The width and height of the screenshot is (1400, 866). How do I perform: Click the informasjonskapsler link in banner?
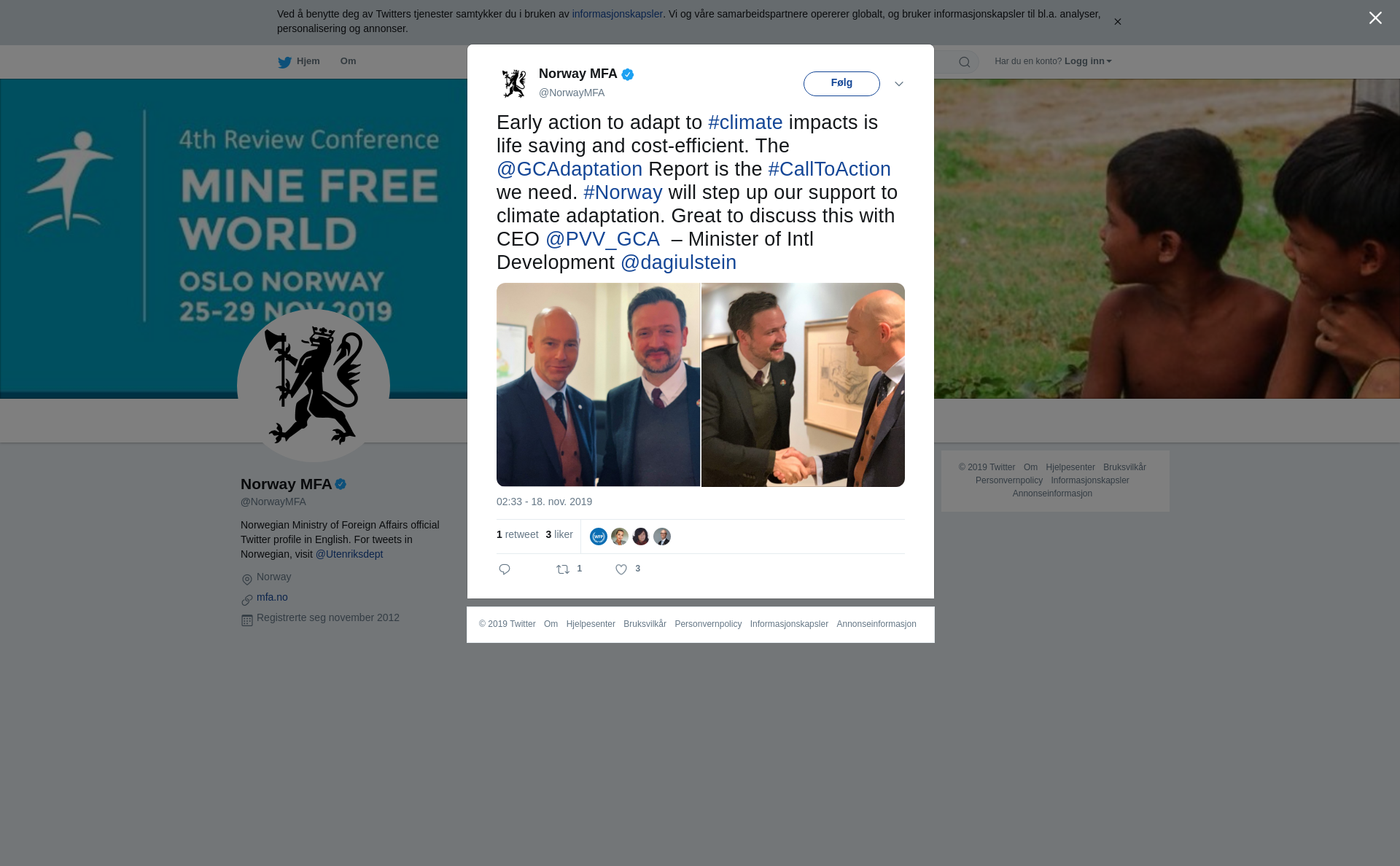617,14
